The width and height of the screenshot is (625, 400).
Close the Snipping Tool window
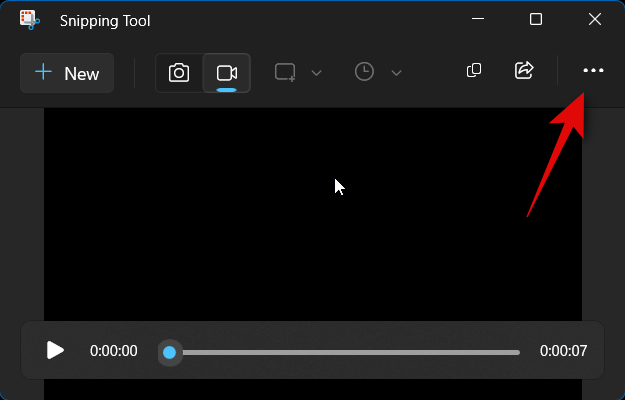(x=594, y=20)
